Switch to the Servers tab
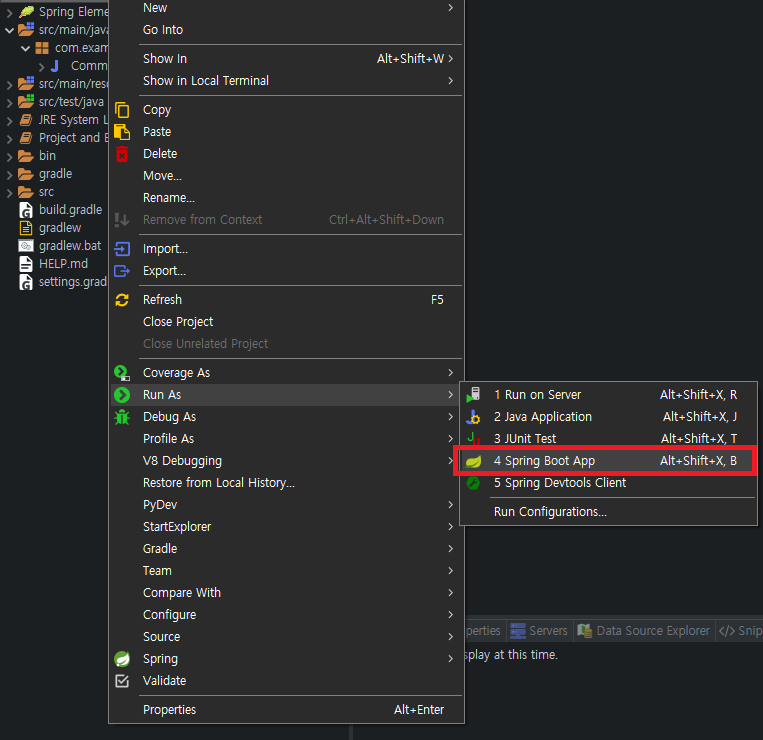The height and width of the screenshot is (740, 763). (539, 631)
